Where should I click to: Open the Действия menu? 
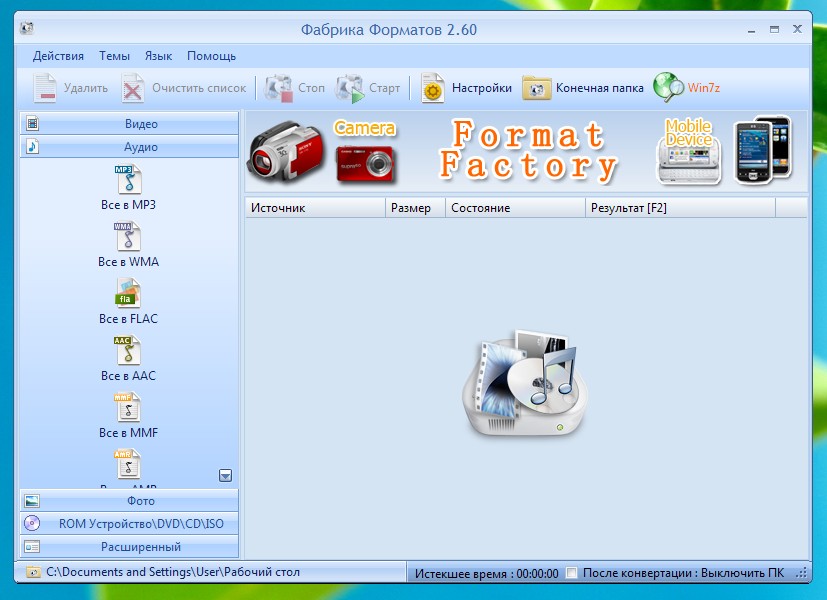point(58,56)
